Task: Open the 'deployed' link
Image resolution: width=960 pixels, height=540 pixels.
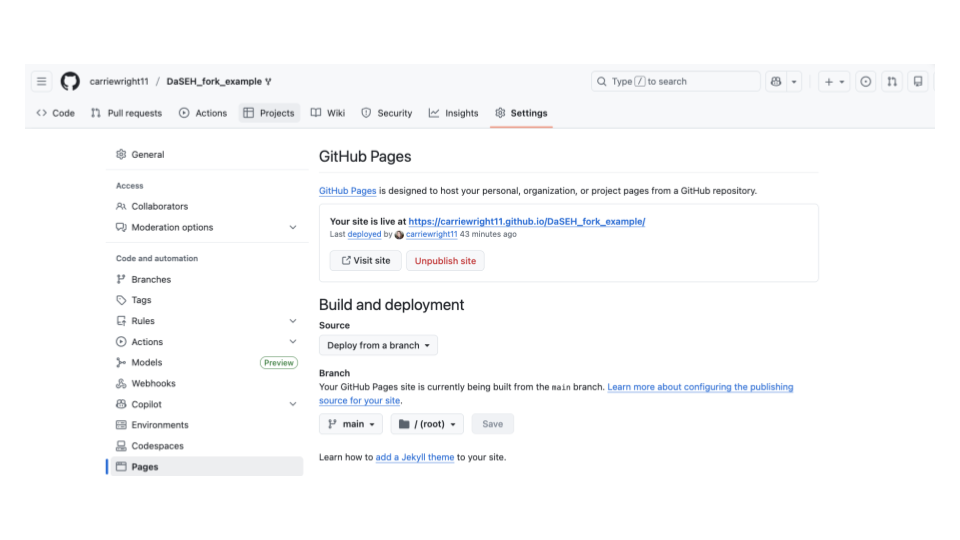Action: 364,234
